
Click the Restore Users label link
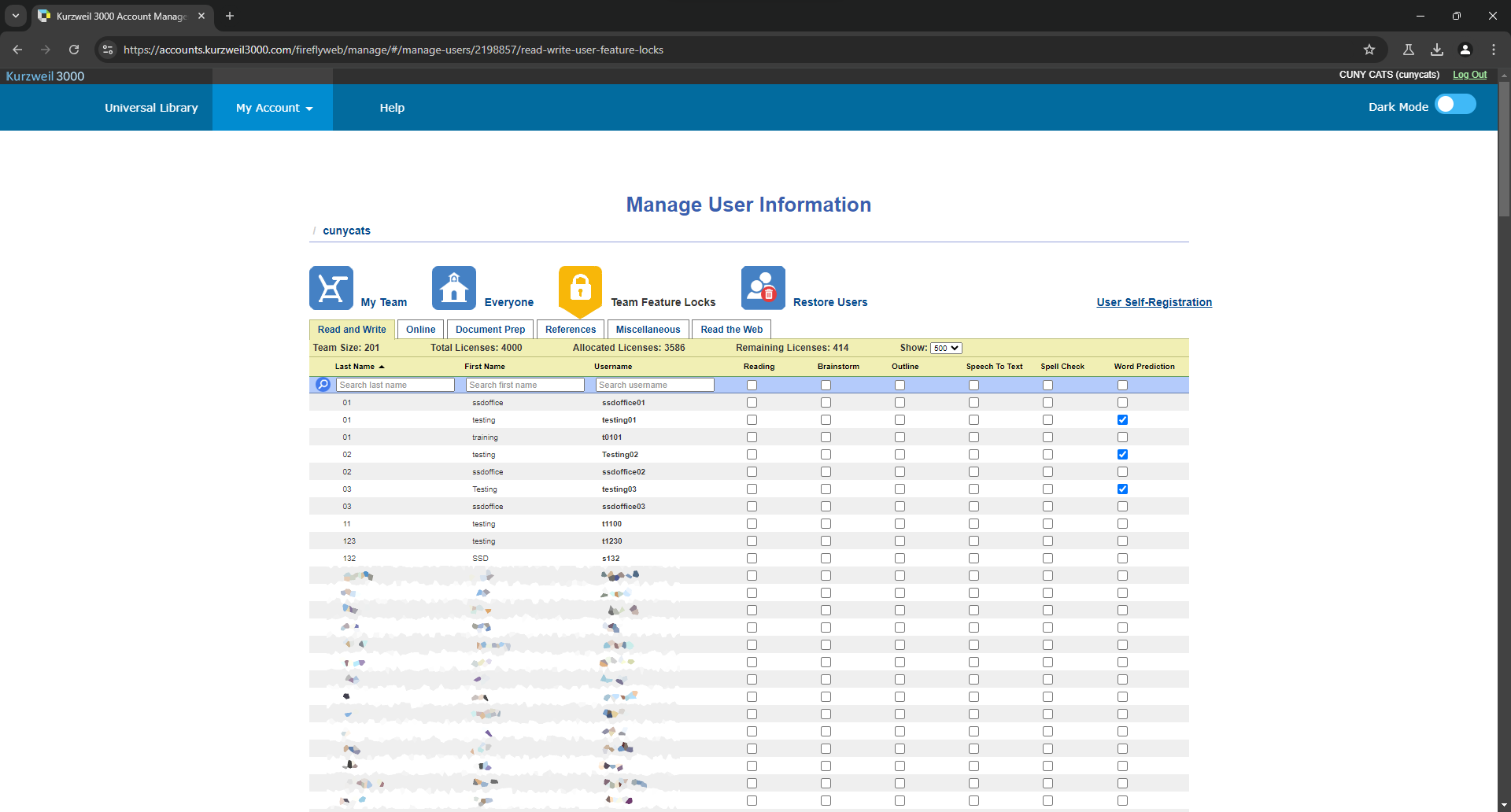[x=830, y=302]
